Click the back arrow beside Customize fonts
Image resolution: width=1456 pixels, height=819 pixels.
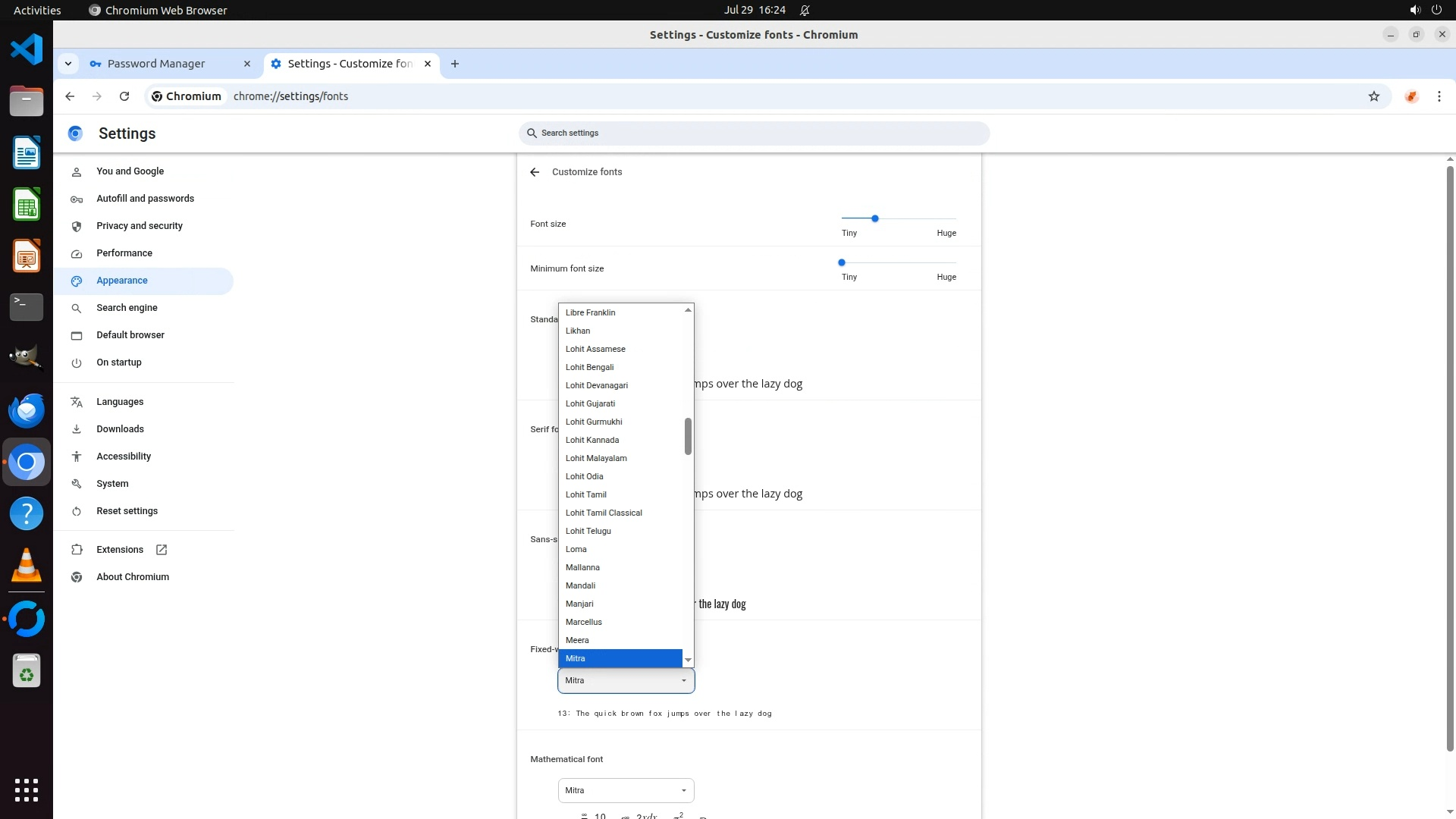tap(535, 172)
